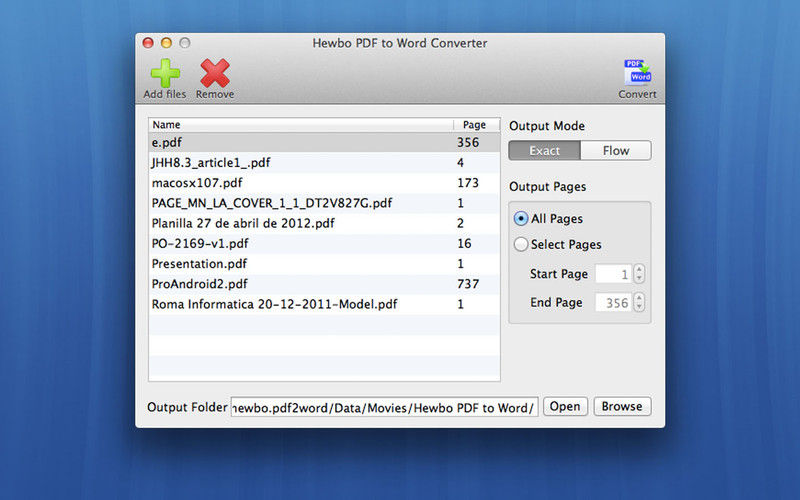The height and width of the screenshot is (500, 800).
Task: Switch output mode to Exact
Action: [544, 151]
